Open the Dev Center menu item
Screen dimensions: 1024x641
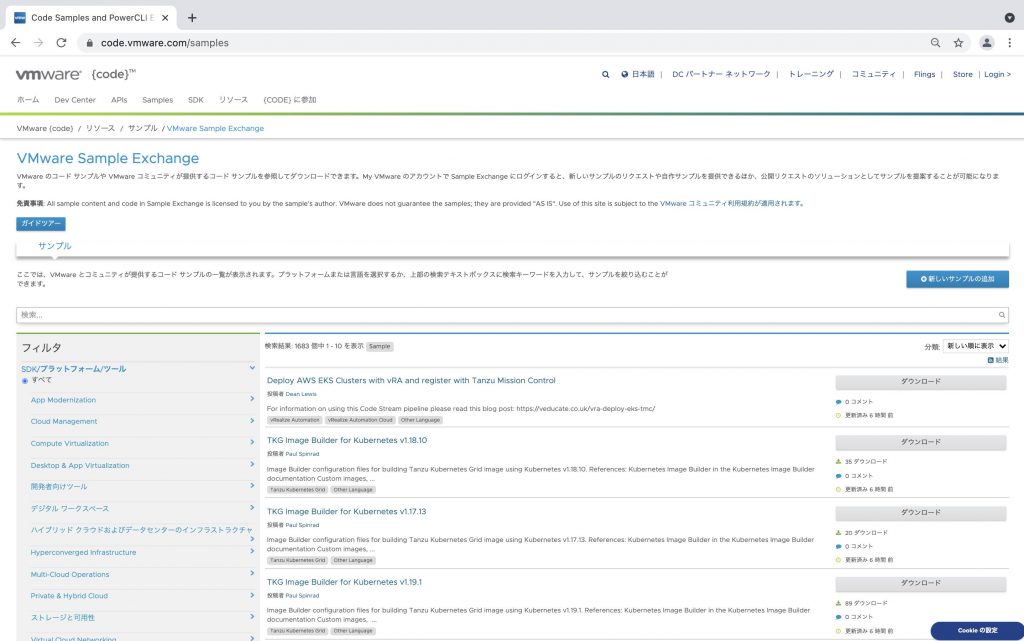[75, 100]
